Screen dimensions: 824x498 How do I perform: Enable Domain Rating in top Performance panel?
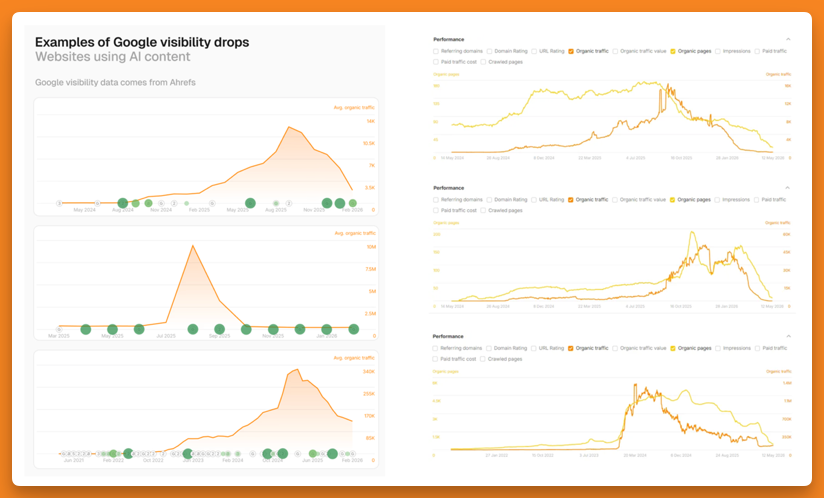click(x=489, y=51)
